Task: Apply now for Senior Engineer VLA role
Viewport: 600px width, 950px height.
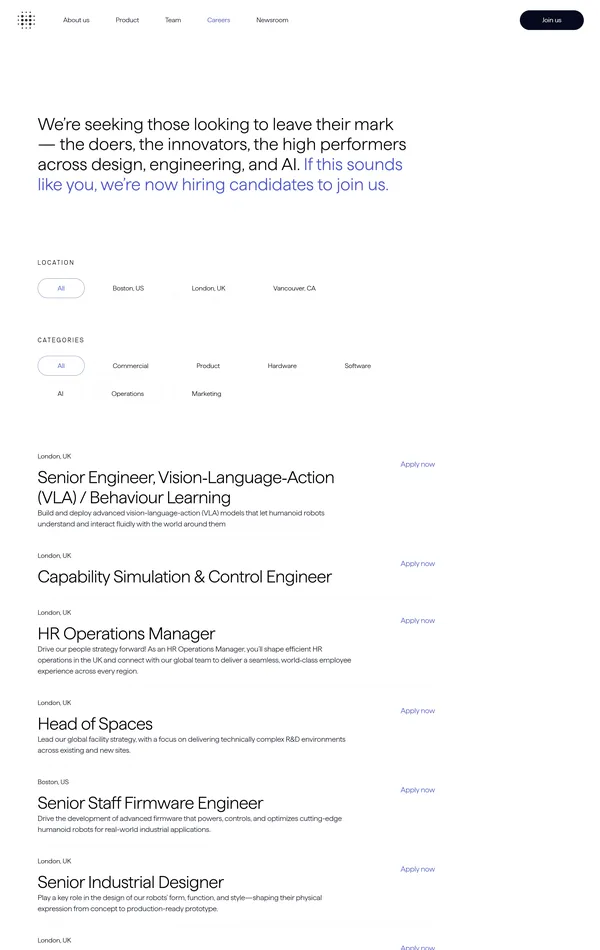Action: point(417,464)
